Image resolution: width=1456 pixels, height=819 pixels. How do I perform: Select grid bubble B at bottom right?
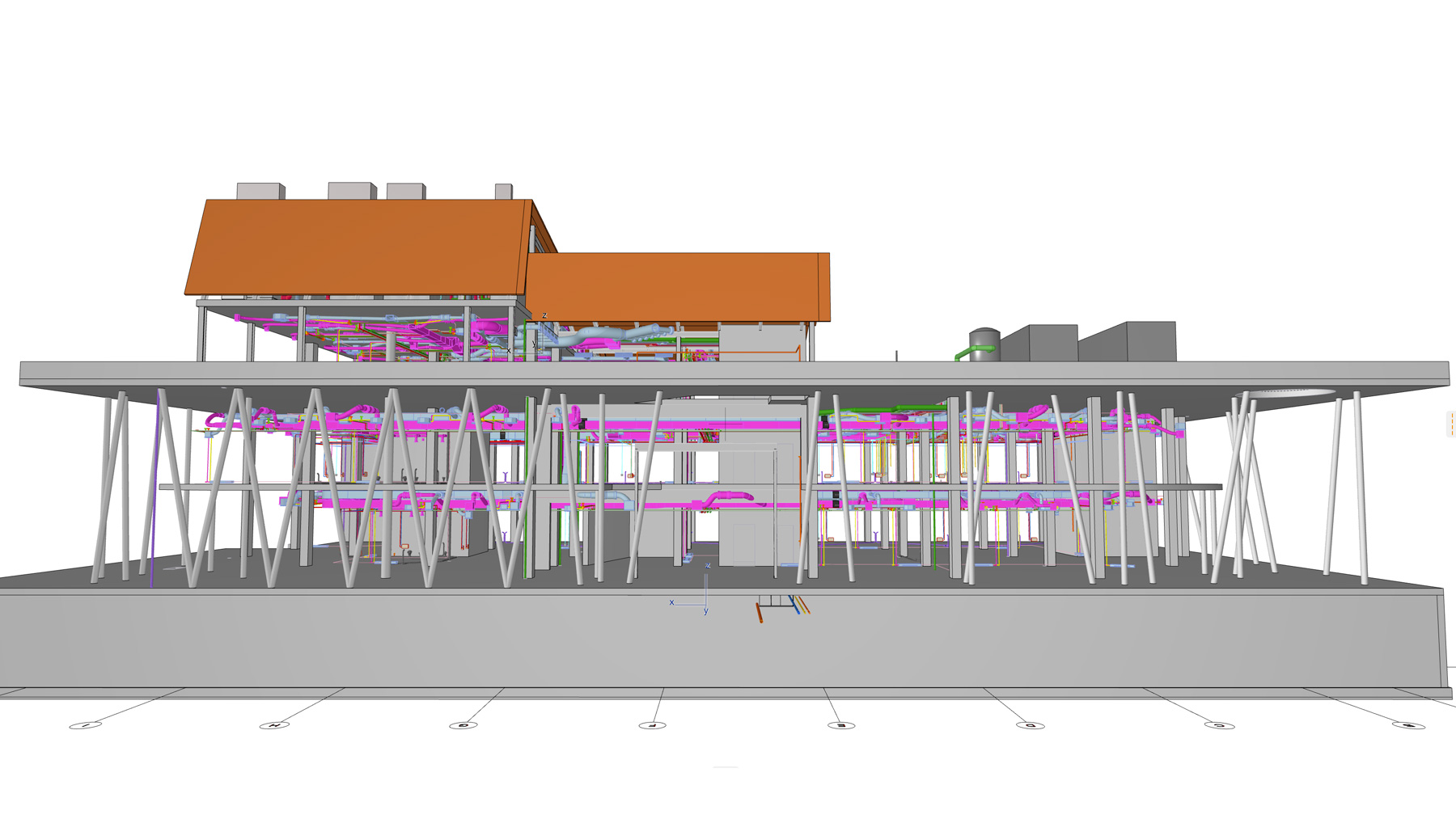1408,725
